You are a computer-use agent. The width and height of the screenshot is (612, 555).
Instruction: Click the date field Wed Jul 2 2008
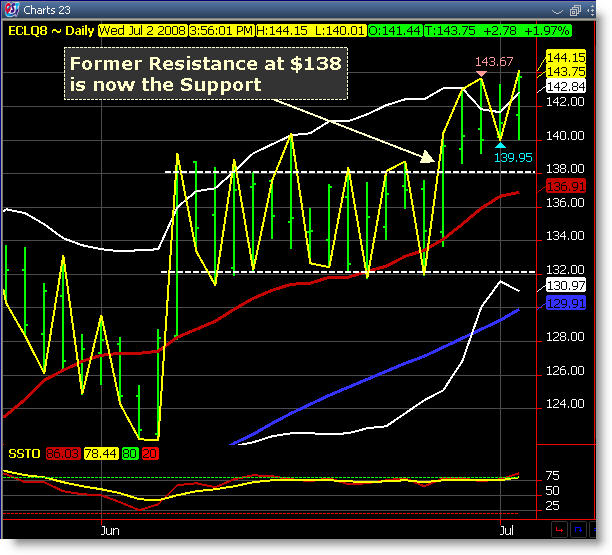pyautogui.click(x=142, y=31)
